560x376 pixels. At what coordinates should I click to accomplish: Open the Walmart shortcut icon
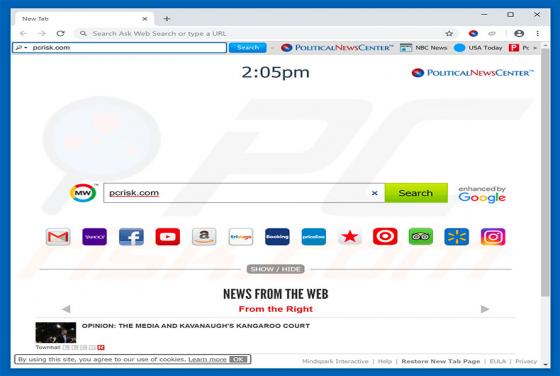[x=456, y=237]
